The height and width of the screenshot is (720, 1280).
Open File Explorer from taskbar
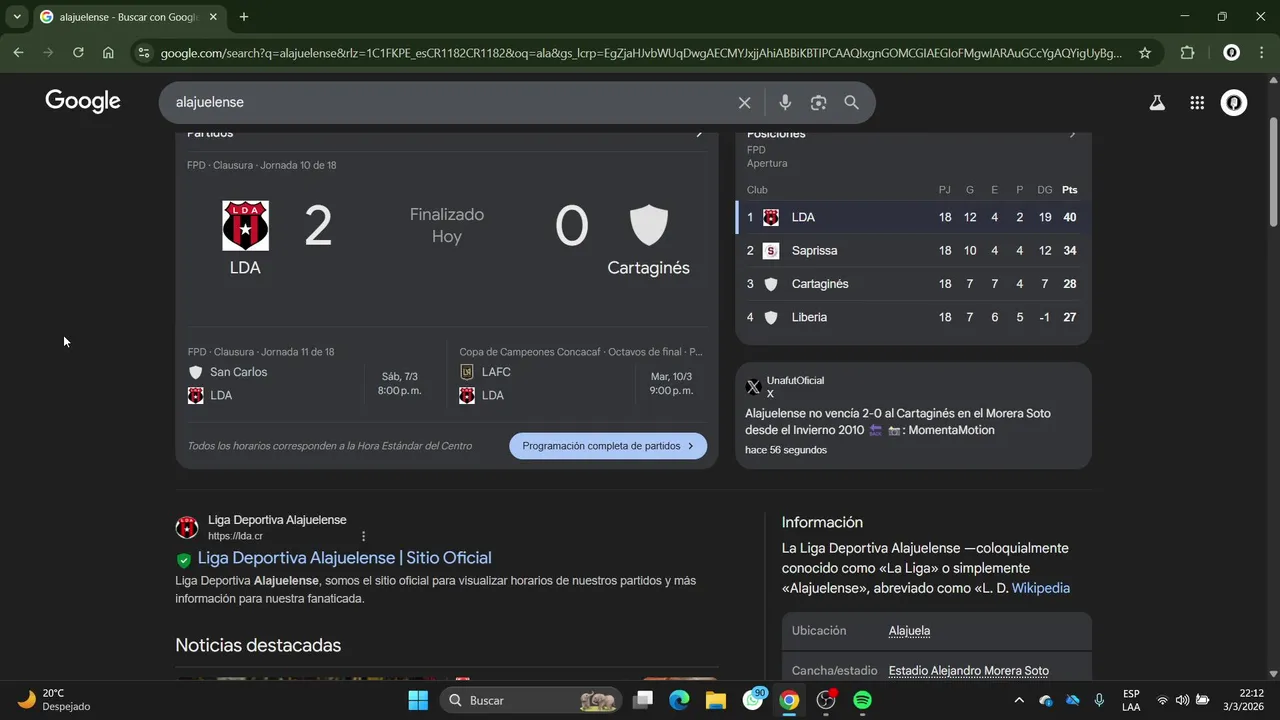(x=716, y=700)
